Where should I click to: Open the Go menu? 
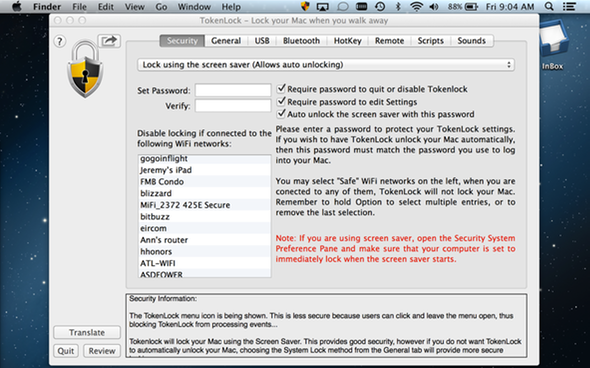161,7
